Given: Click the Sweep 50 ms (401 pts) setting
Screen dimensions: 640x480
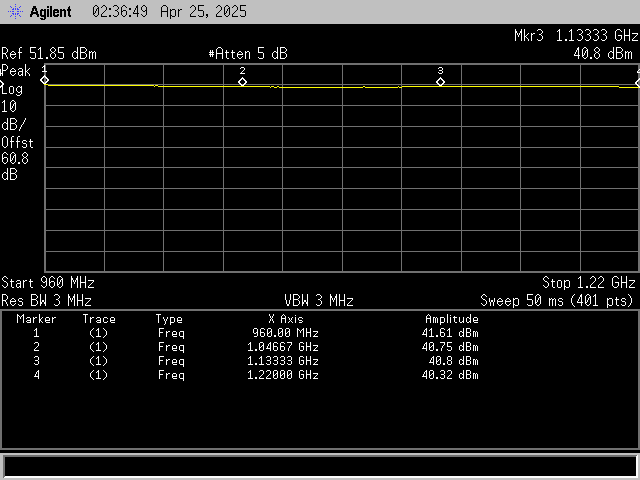Looking at the screenshot, I should pyautogui.click(x=557, y=300).
